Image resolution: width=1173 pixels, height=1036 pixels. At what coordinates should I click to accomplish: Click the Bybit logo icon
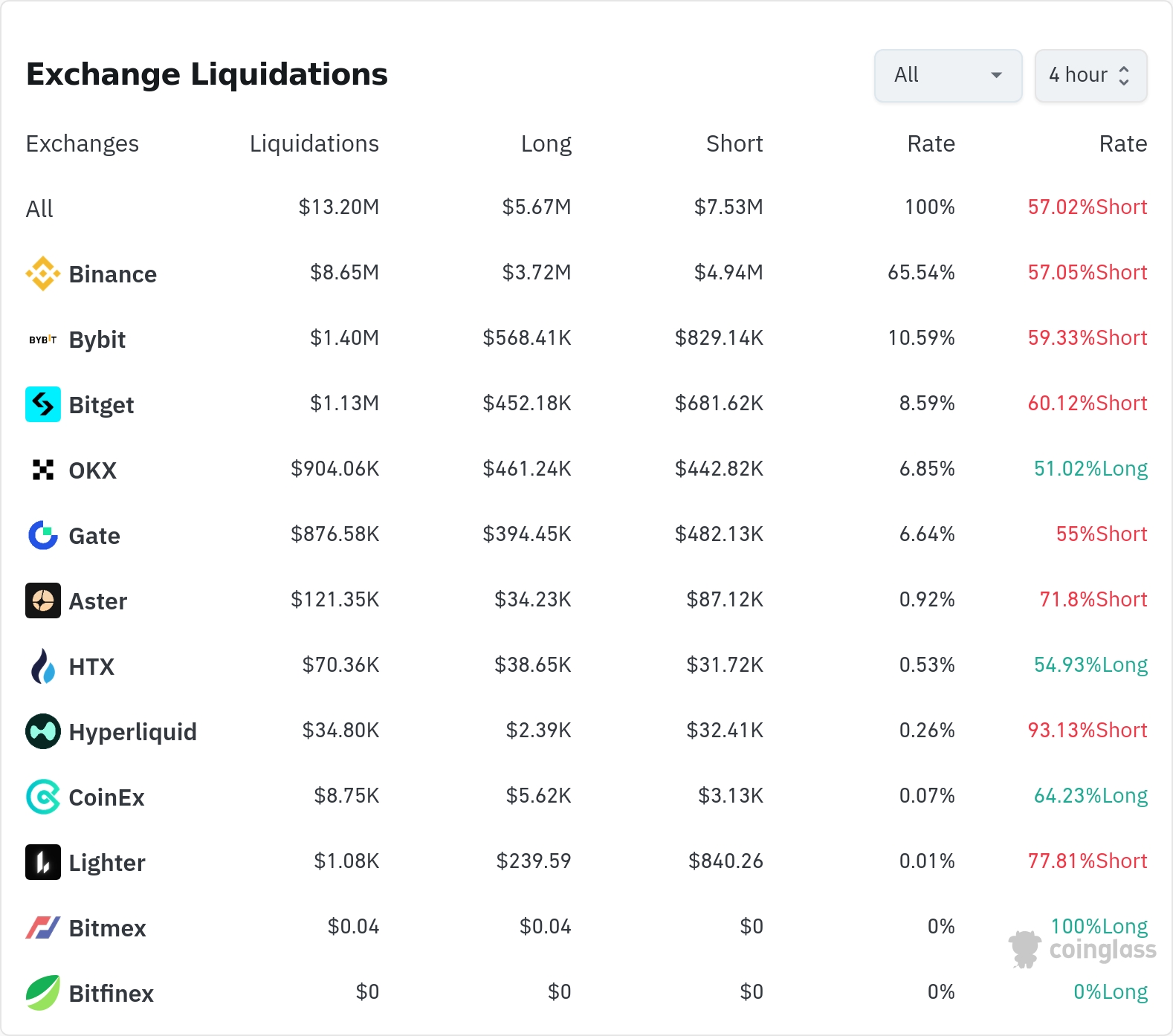coord(43,339)
